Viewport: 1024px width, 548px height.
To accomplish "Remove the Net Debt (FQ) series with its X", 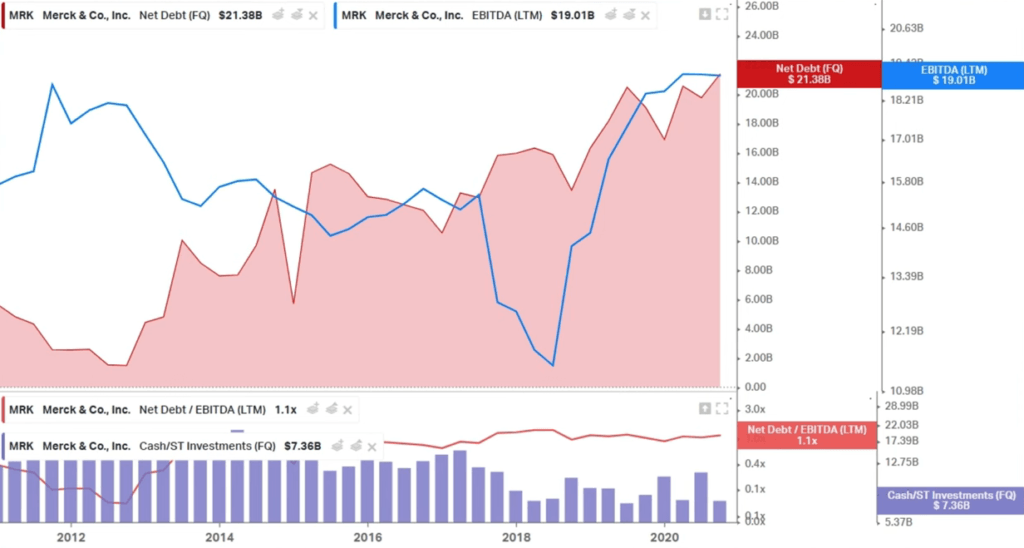I will 313,16.
